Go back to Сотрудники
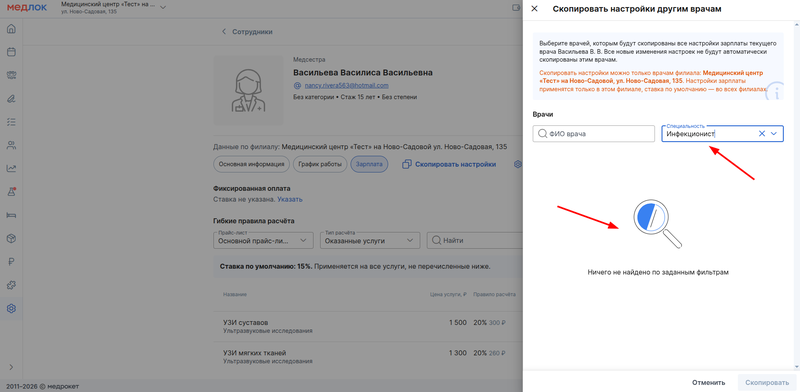Viewport: 800px width, 392px height. click(247, 32)
